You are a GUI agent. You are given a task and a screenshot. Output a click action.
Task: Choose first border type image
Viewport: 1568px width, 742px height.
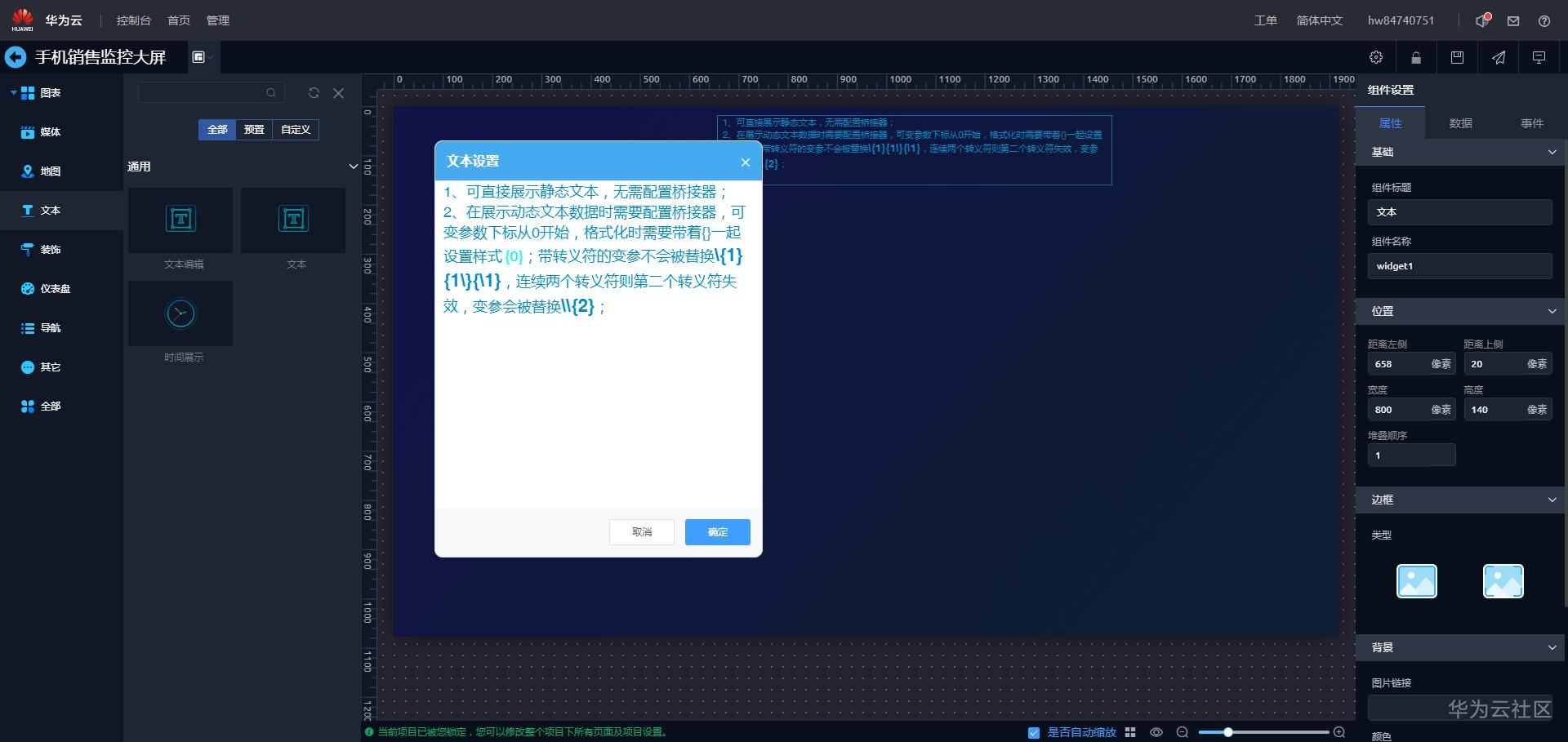click(1416, 581)
